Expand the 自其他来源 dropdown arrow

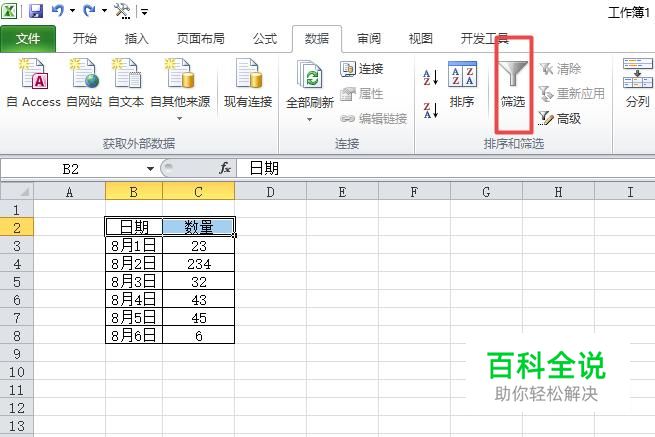(180, 119)
